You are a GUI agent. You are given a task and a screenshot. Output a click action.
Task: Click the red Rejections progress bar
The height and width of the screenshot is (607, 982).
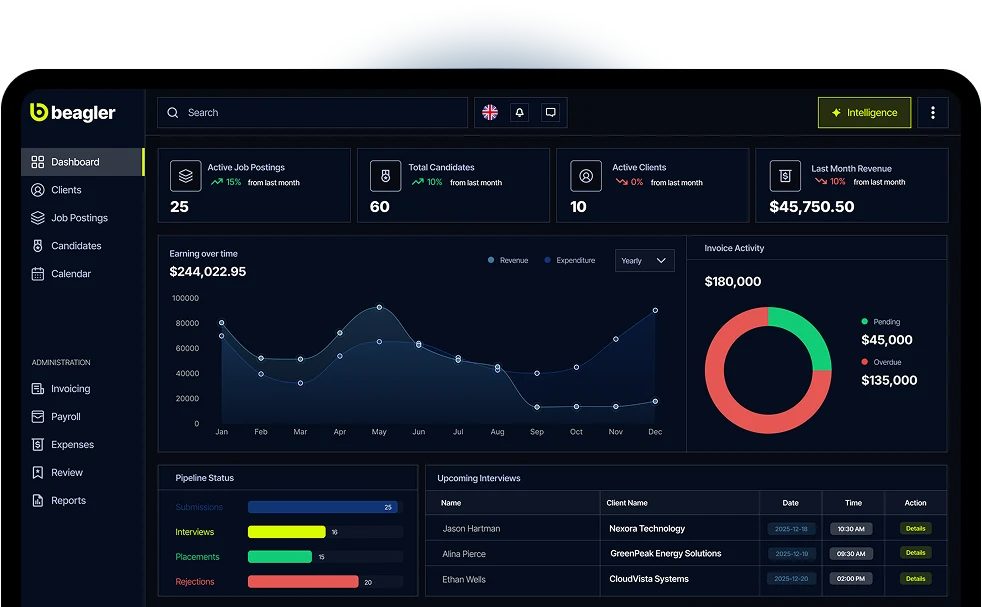point(303,582)
